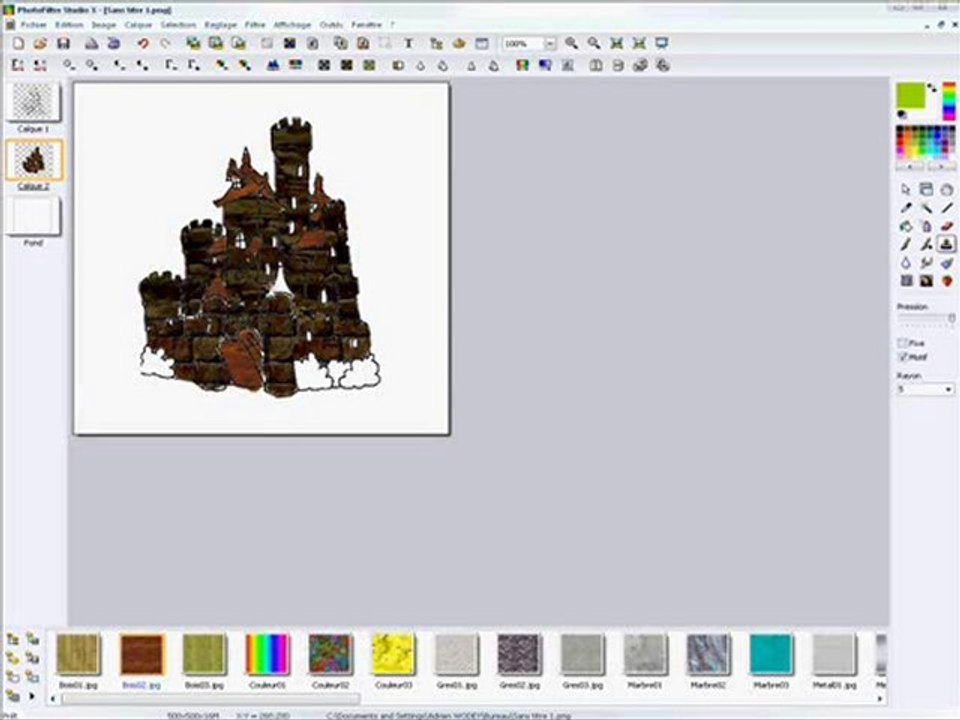Select the smudge finger tool

pos(926,263)
